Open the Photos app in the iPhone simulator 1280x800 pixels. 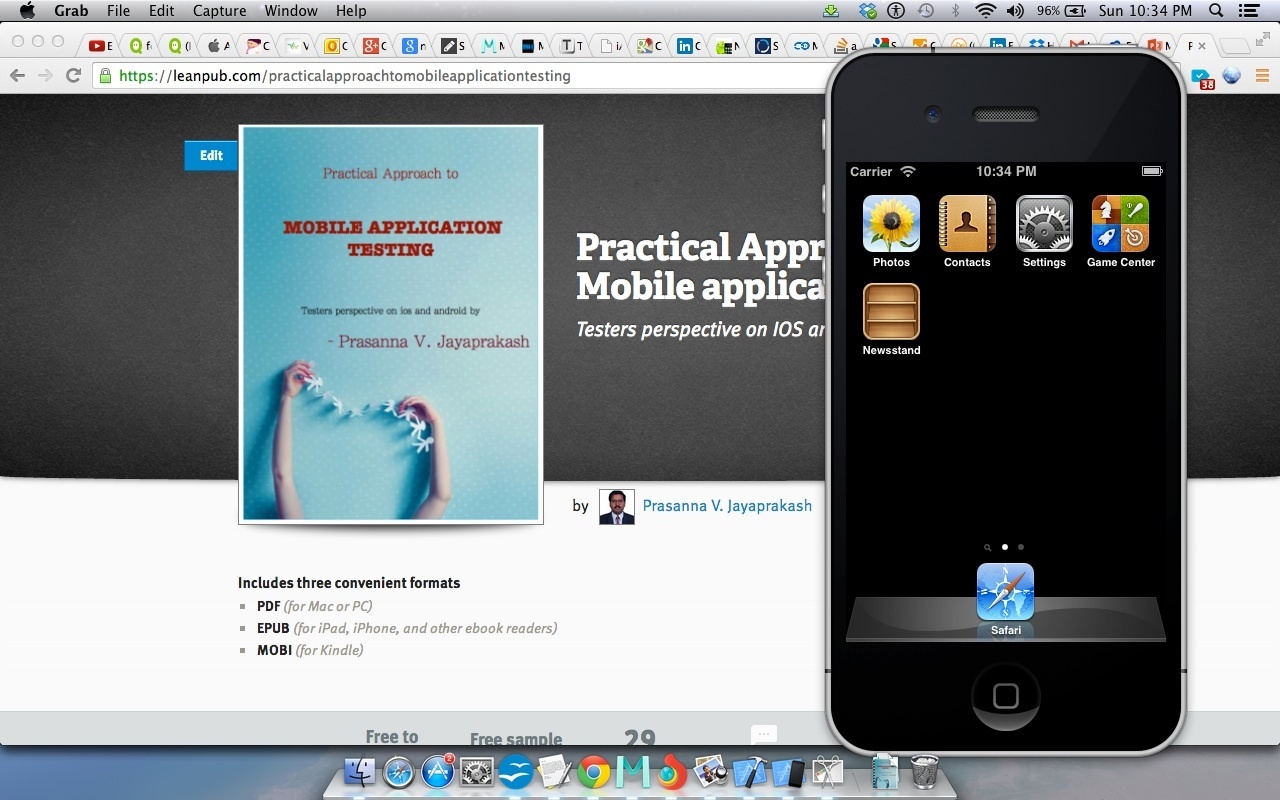(890, 222)
